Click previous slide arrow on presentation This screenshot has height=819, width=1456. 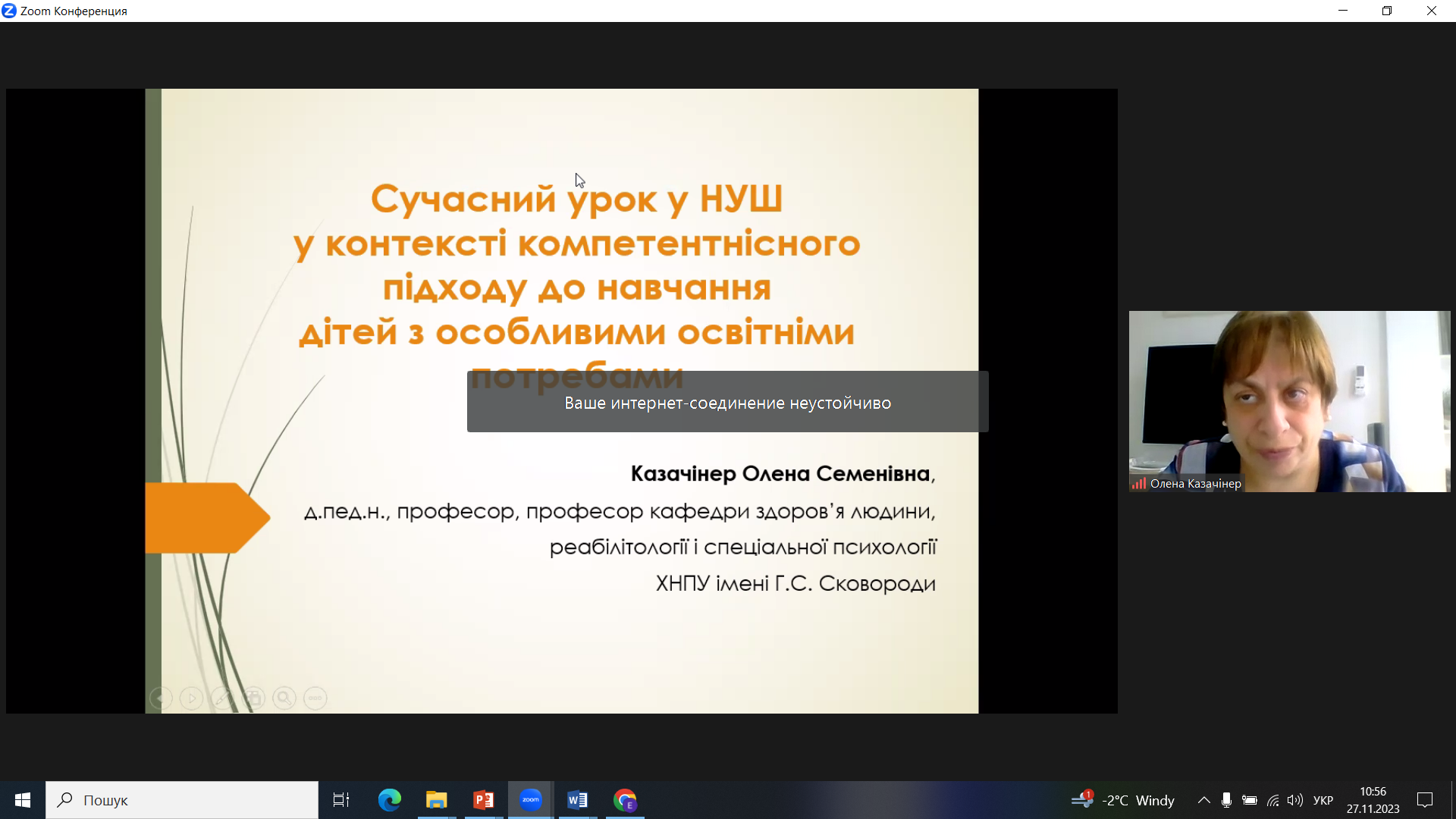click(x=161, y=698)
